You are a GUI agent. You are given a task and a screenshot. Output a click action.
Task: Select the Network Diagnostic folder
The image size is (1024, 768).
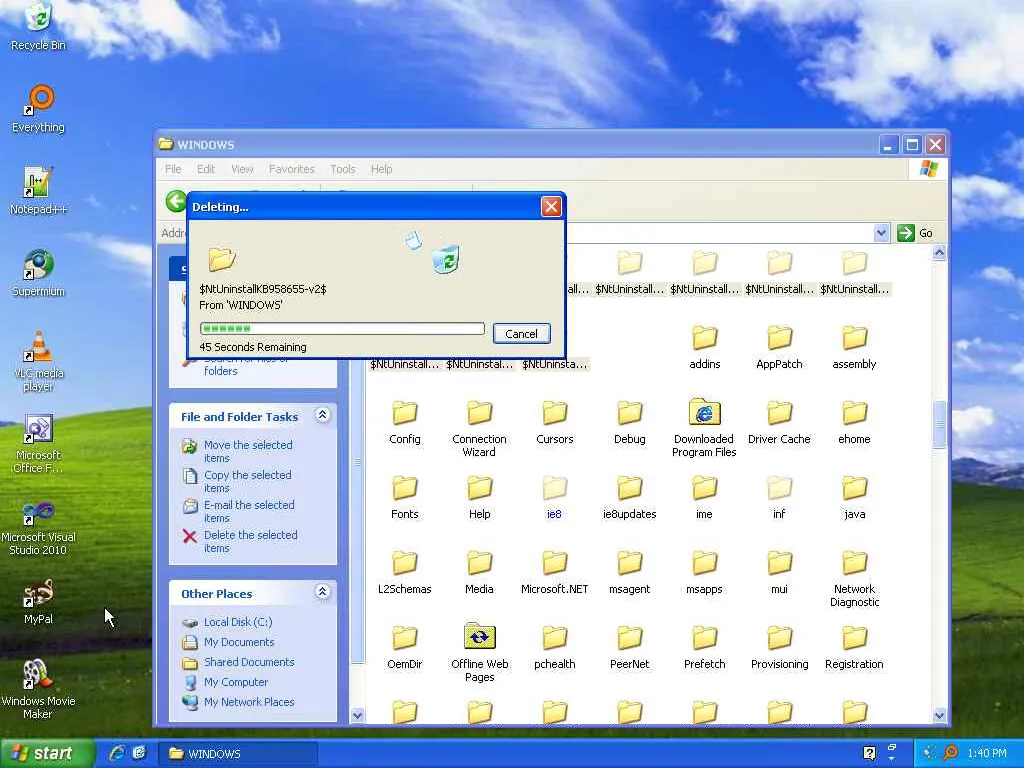[854, 579]
